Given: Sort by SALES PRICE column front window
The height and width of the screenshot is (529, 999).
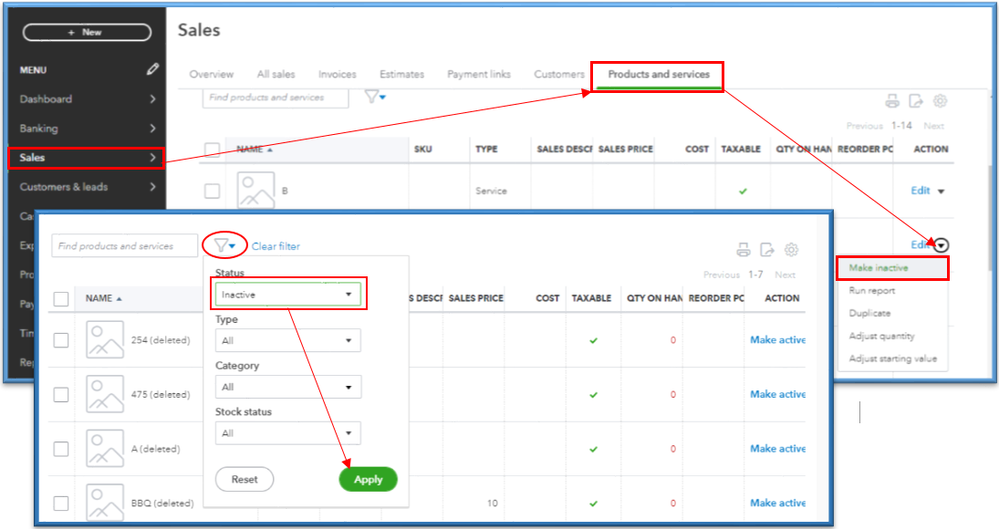Looking at the screenshot, I should (475, 298).
